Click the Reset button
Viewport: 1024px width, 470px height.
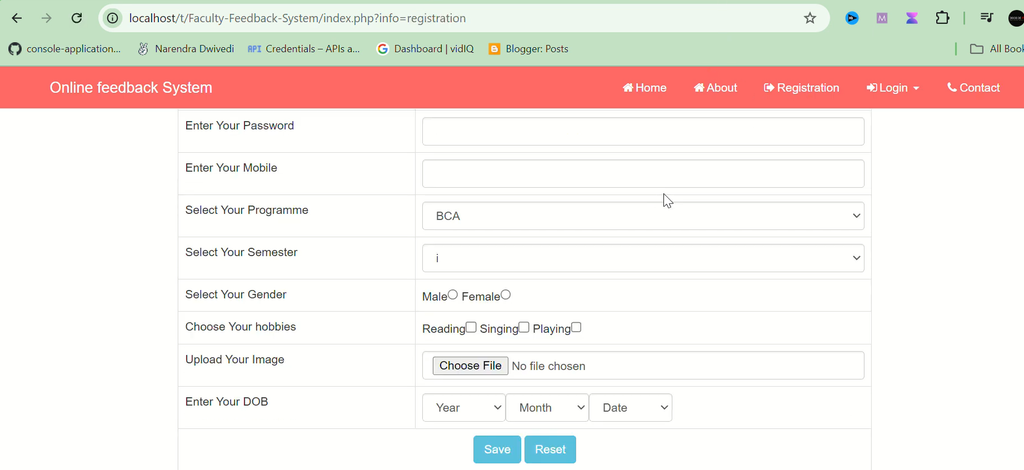tap(550, 449)
